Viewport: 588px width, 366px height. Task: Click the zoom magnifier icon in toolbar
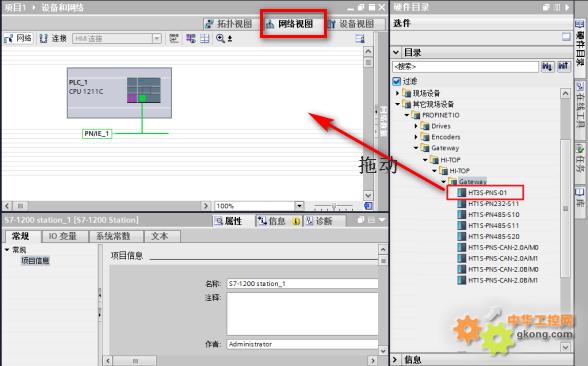pyautogui.click(x=220, y=38)
